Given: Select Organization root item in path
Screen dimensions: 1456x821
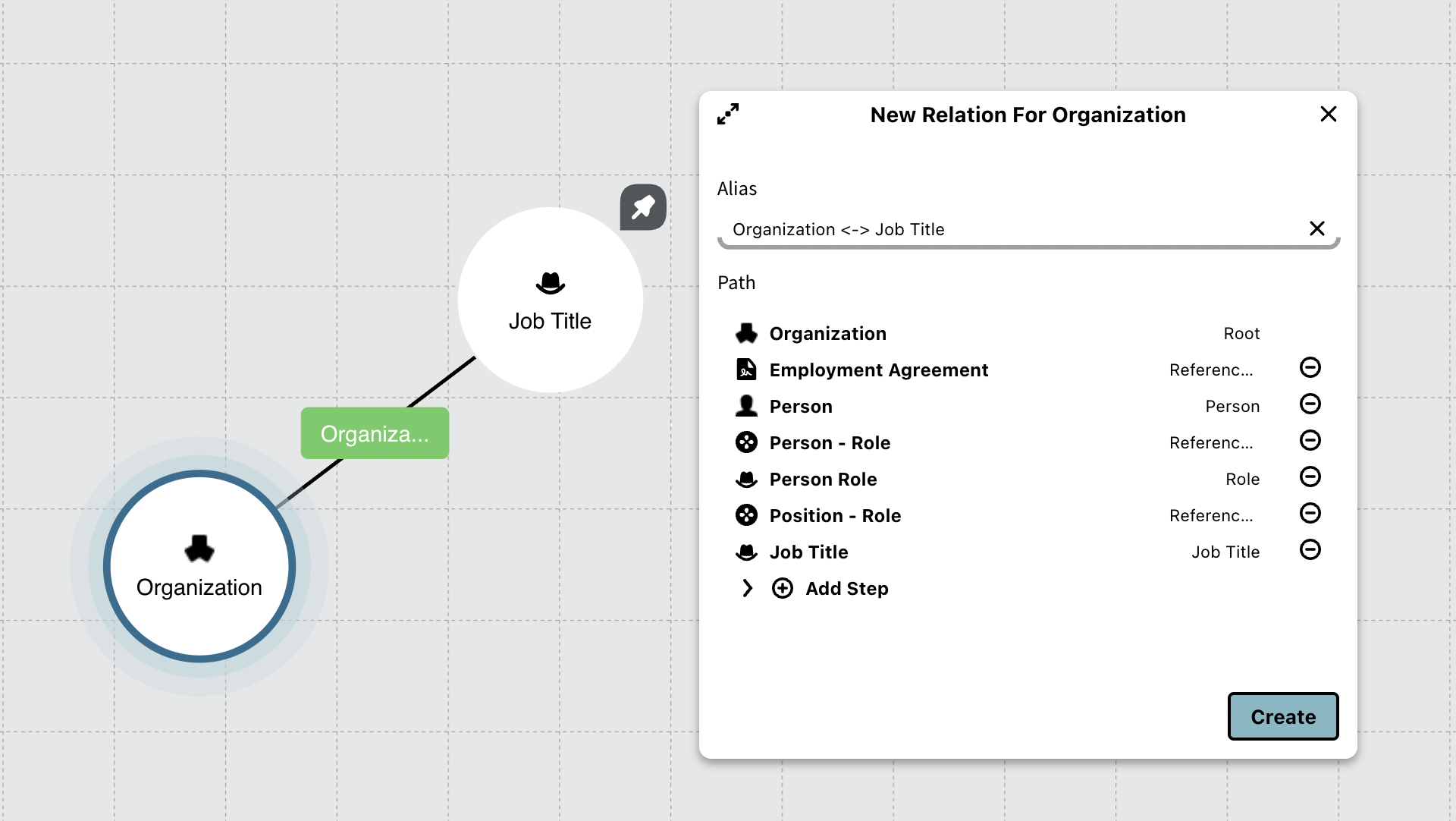Looking at the screenshot, I should [x=827, y=334].
